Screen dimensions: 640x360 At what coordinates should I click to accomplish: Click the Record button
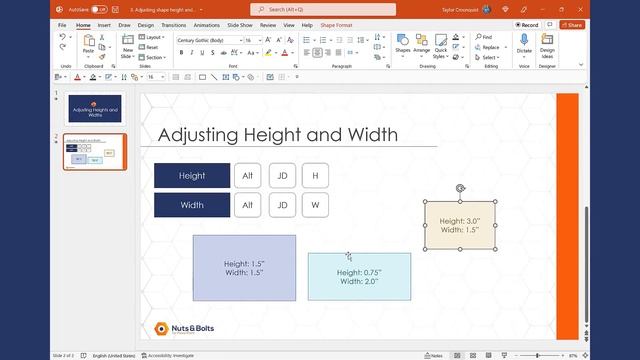pyautogui.click(x=527, y=25)
